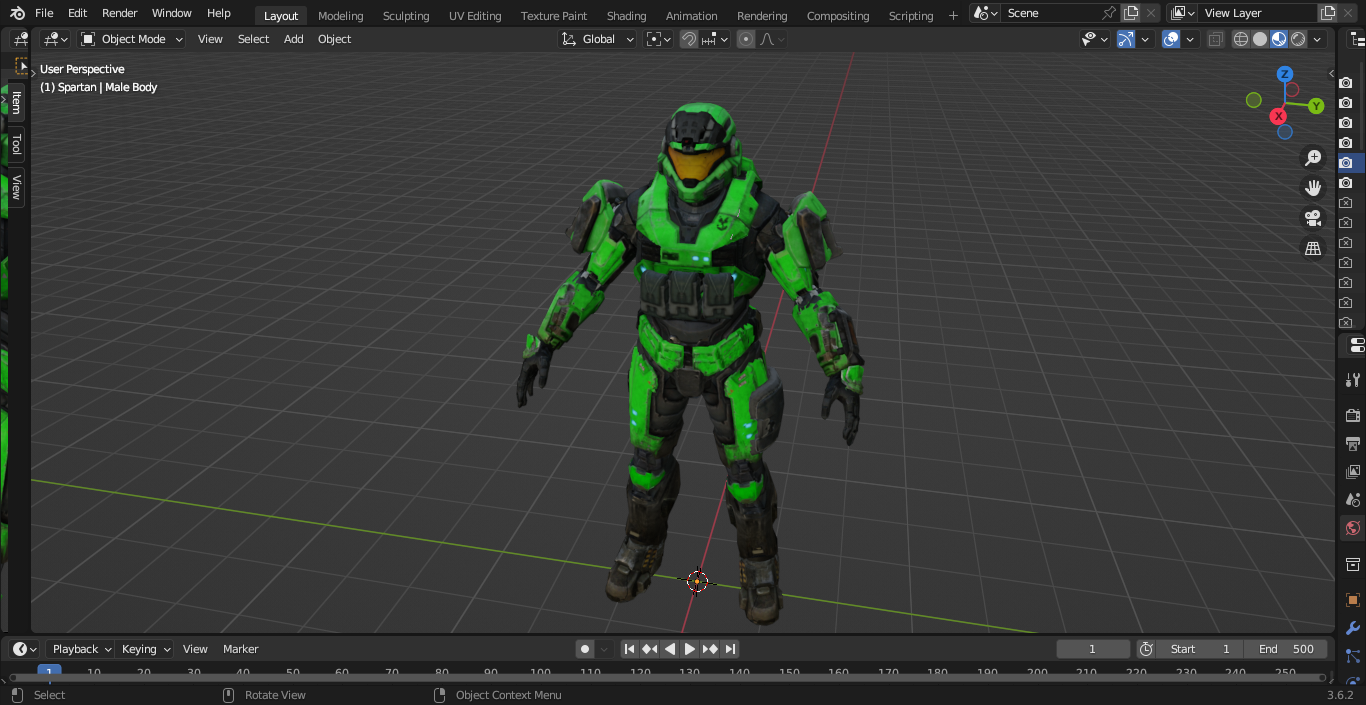
Task: Select wireframe viewport shading
Action: coord(1241,39)
